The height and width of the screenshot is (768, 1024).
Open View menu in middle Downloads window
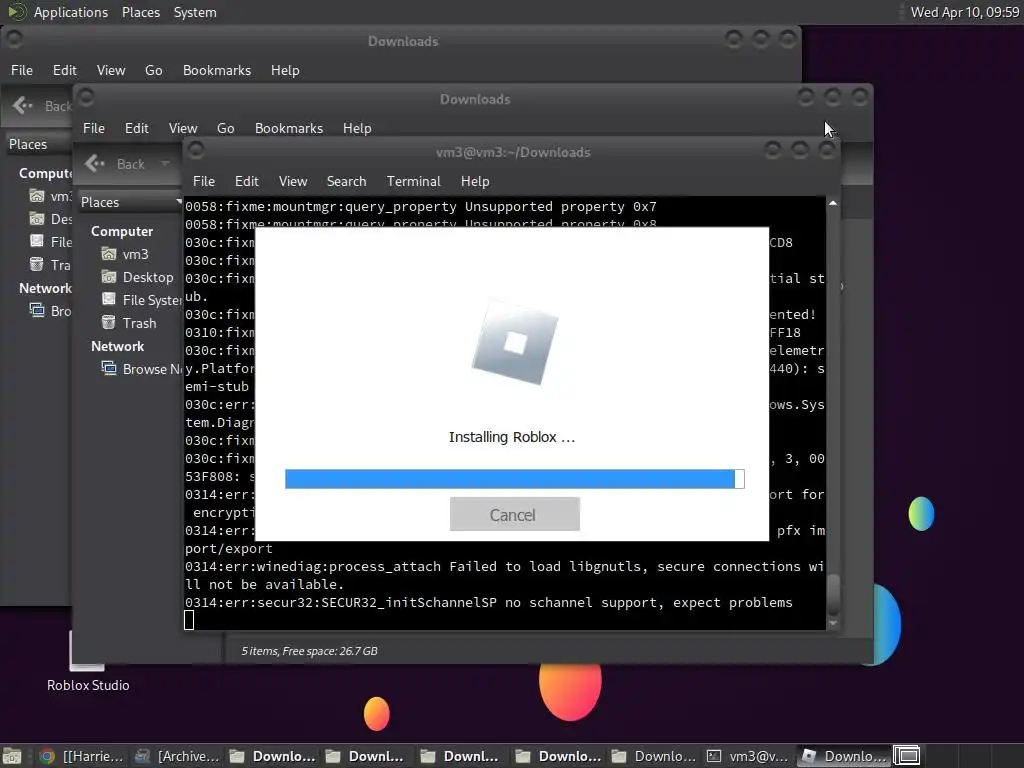tap(183, 129)
